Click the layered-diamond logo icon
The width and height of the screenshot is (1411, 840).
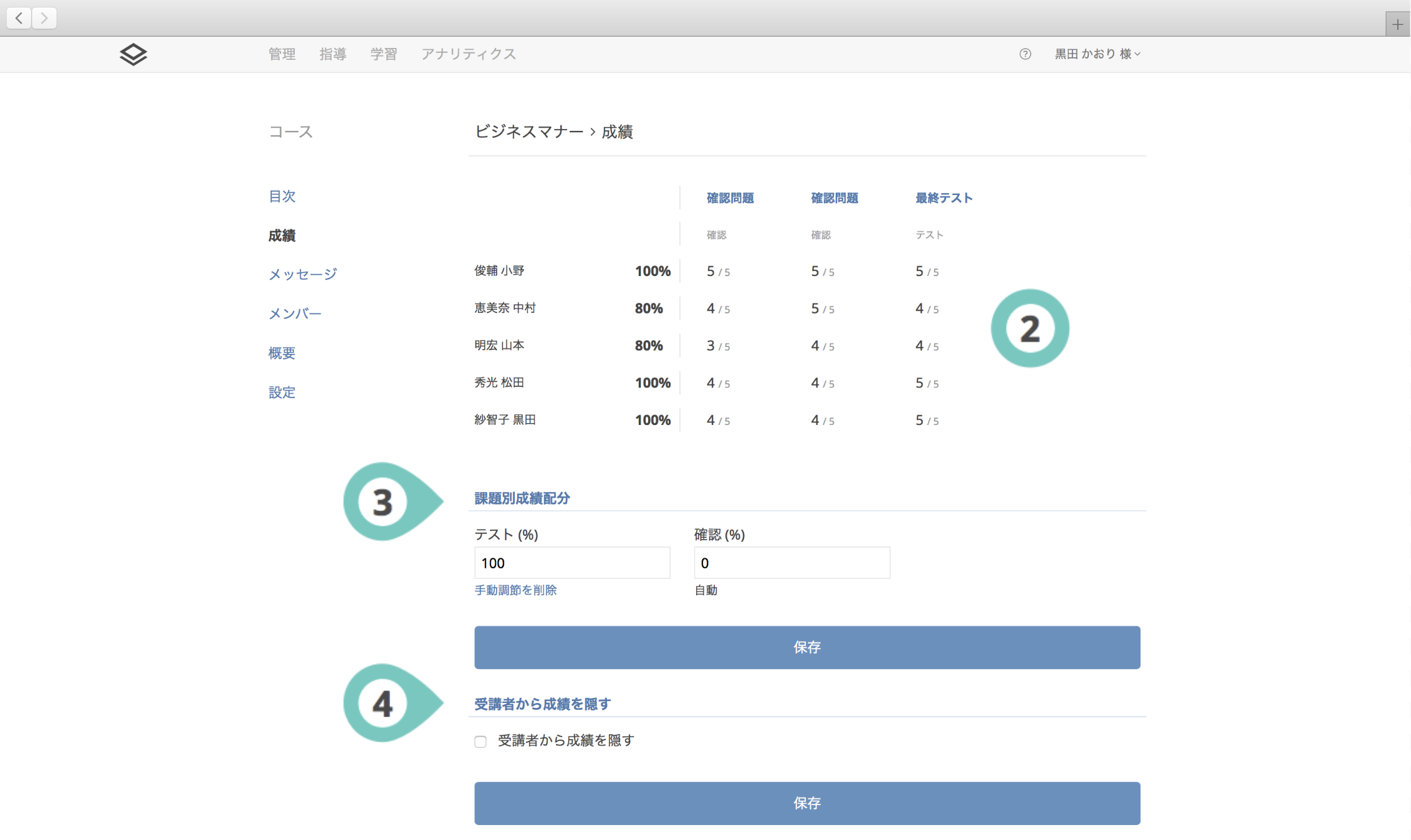(x=133, y=54)
